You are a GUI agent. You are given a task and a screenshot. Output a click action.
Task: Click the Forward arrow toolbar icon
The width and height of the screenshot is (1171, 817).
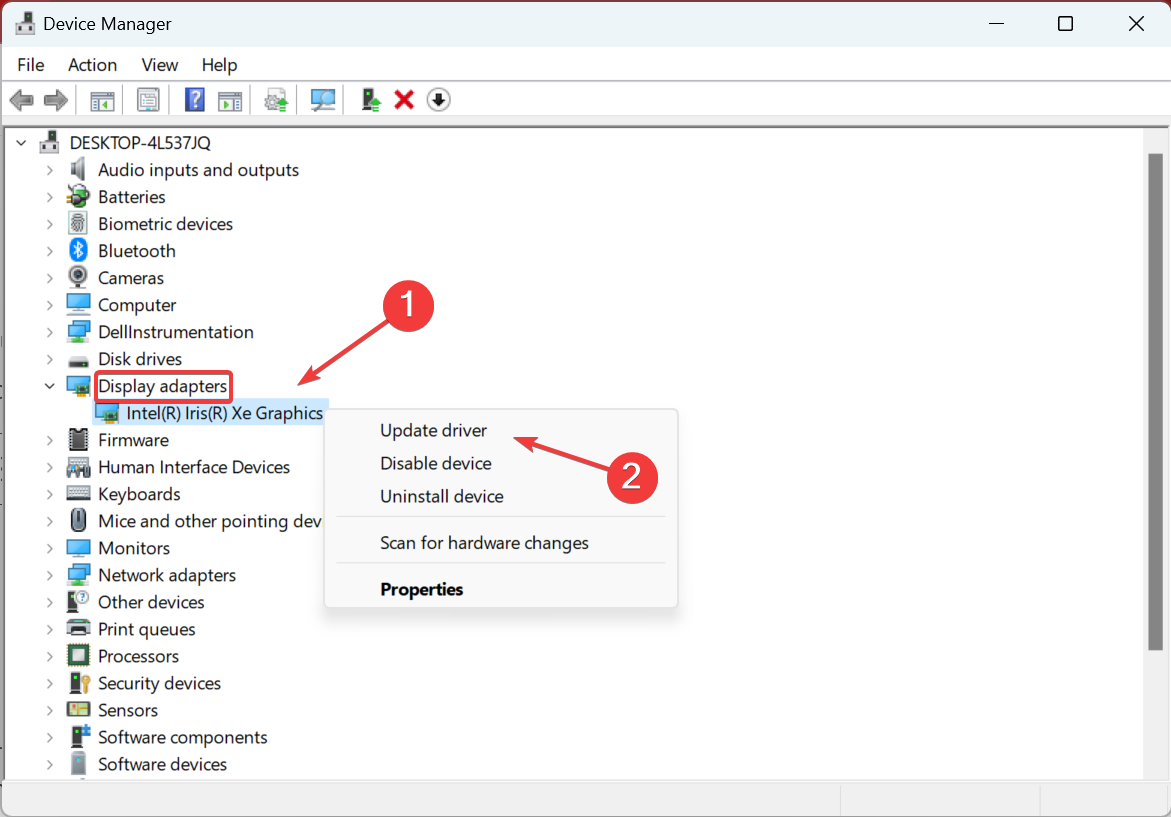56,99
